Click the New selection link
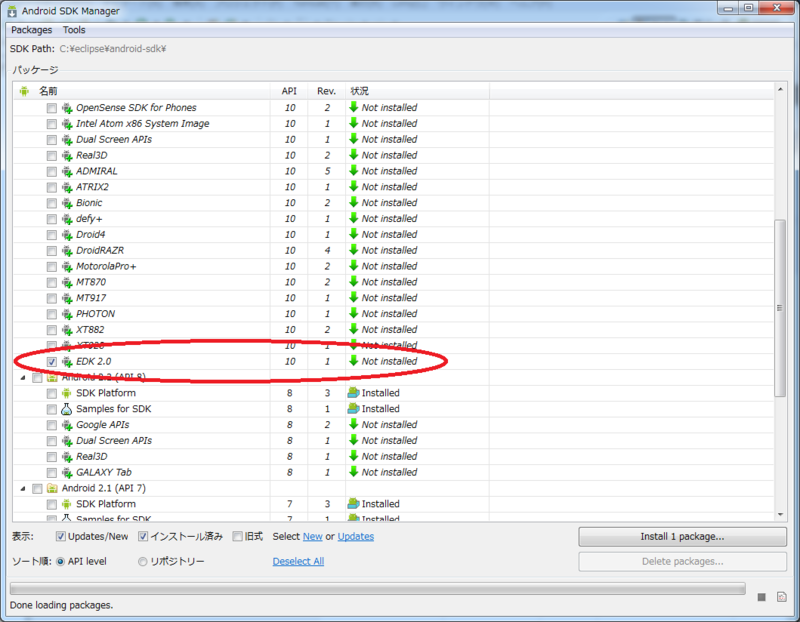This screenshot has width=800, height=622. pos(312,536)
